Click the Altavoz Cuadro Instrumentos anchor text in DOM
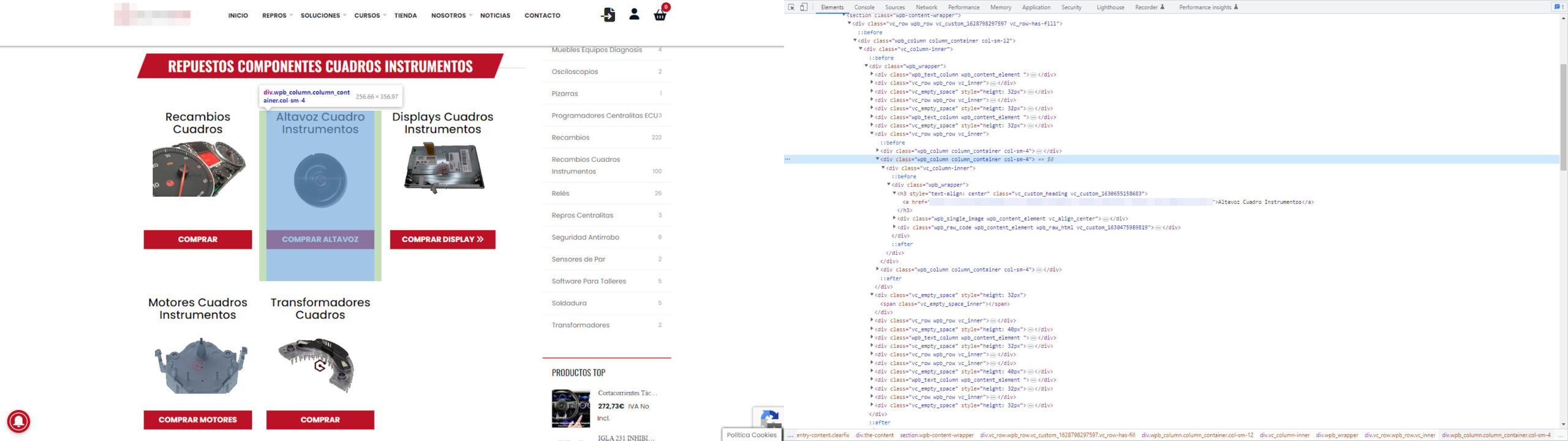1568x441 pixels. click(x=1259, y=202)
